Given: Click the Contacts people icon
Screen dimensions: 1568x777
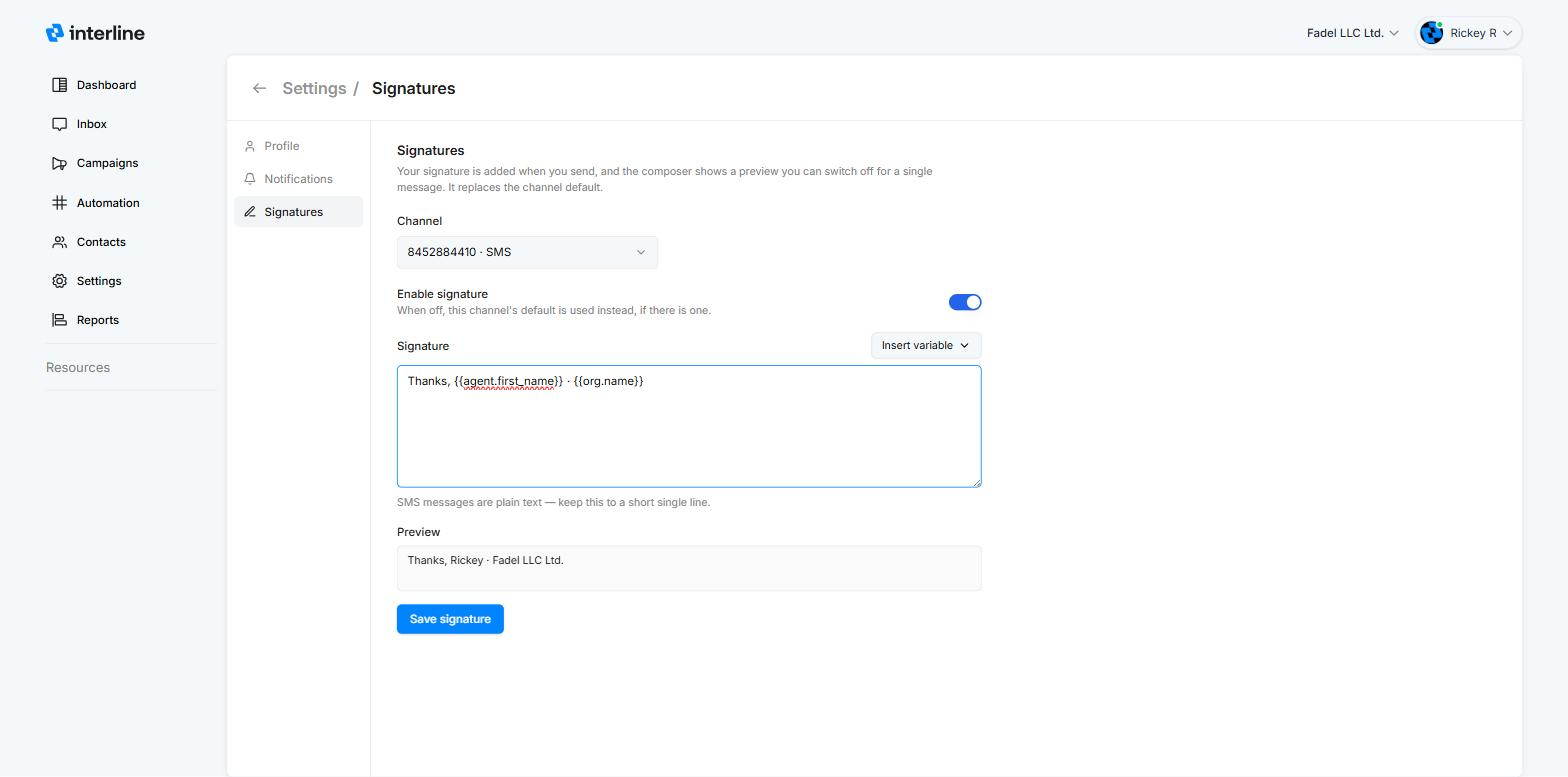Looking at the screenshot, I should click(59, 242).
